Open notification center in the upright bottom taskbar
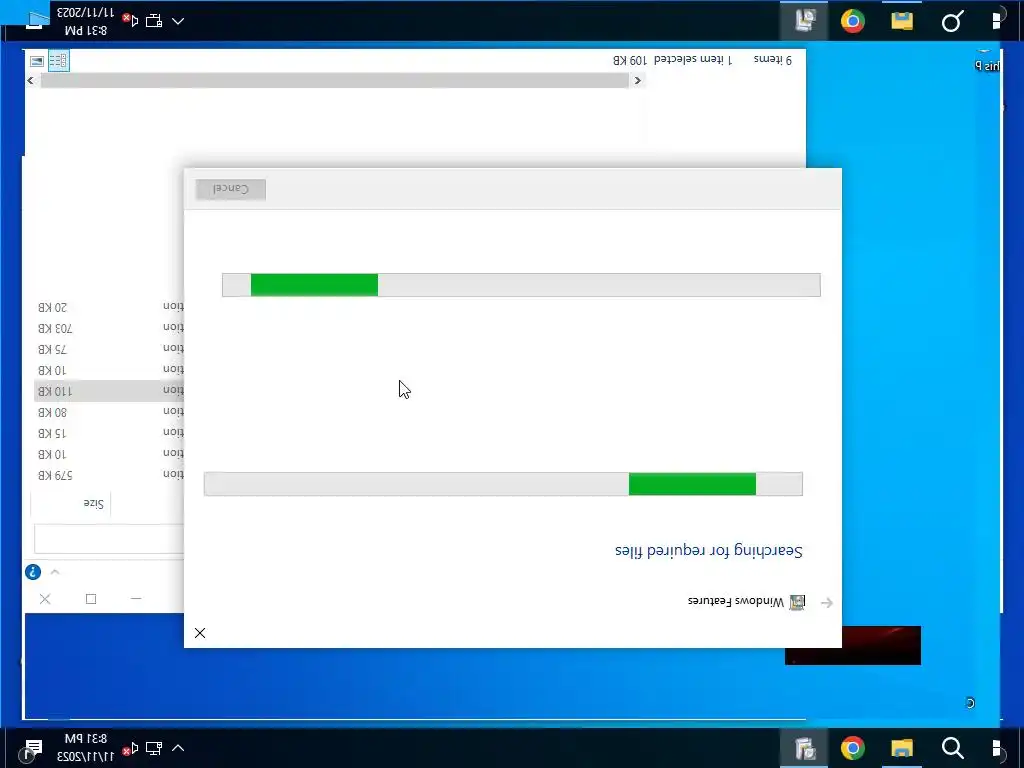The width and height of the screenshot is (1024, 768). [x=33, y=748]
